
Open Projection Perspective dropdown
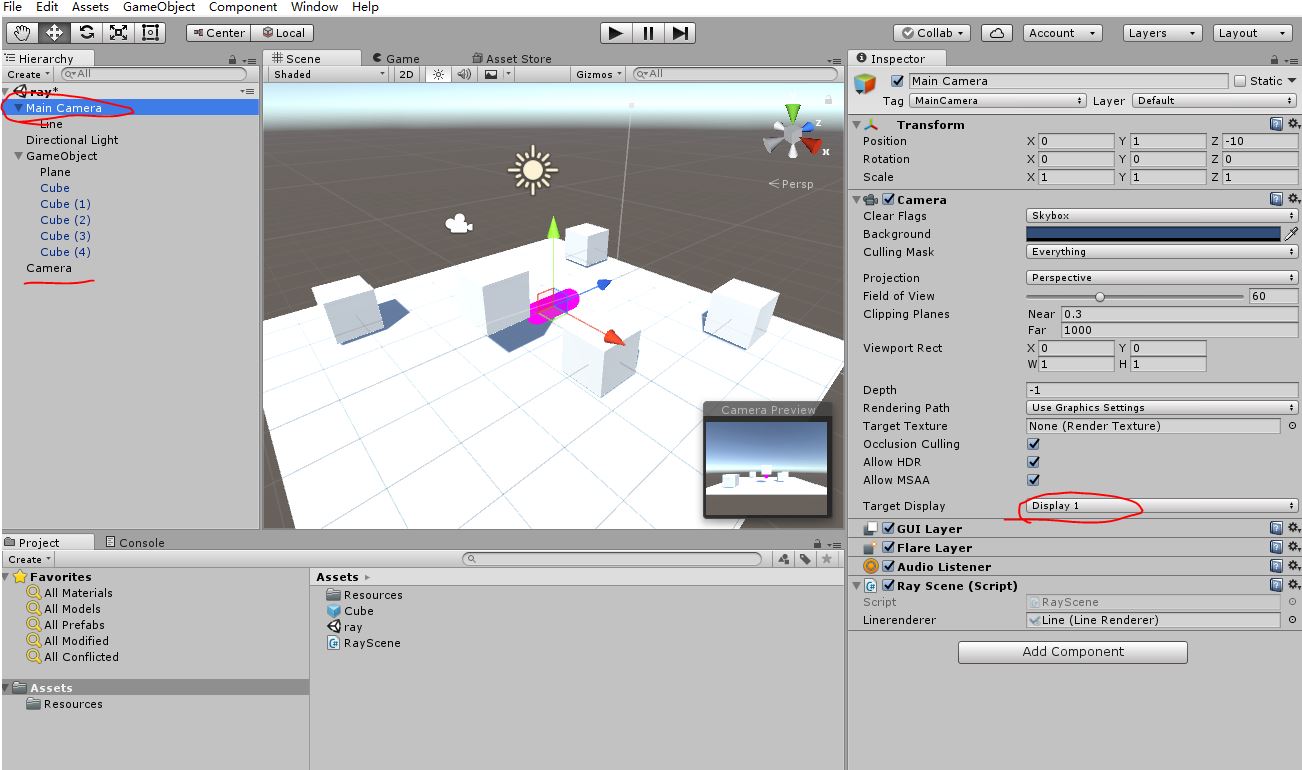pyautogui.click(x=1162, y=277)
